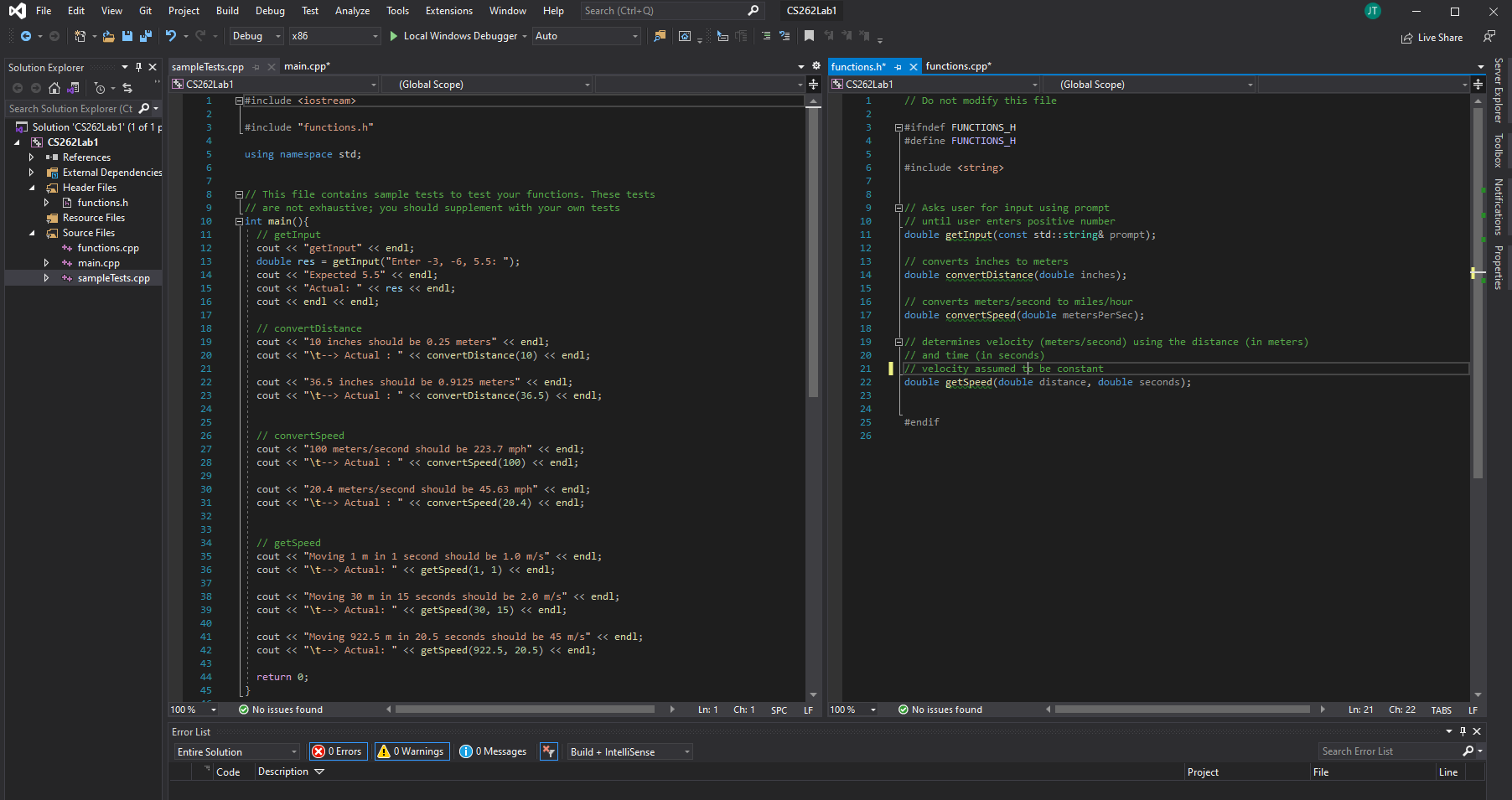Toggle the 0 Errors filter
Image resolution: width=1512 pixels, height=800 pixels.
[x=337, y=751]
